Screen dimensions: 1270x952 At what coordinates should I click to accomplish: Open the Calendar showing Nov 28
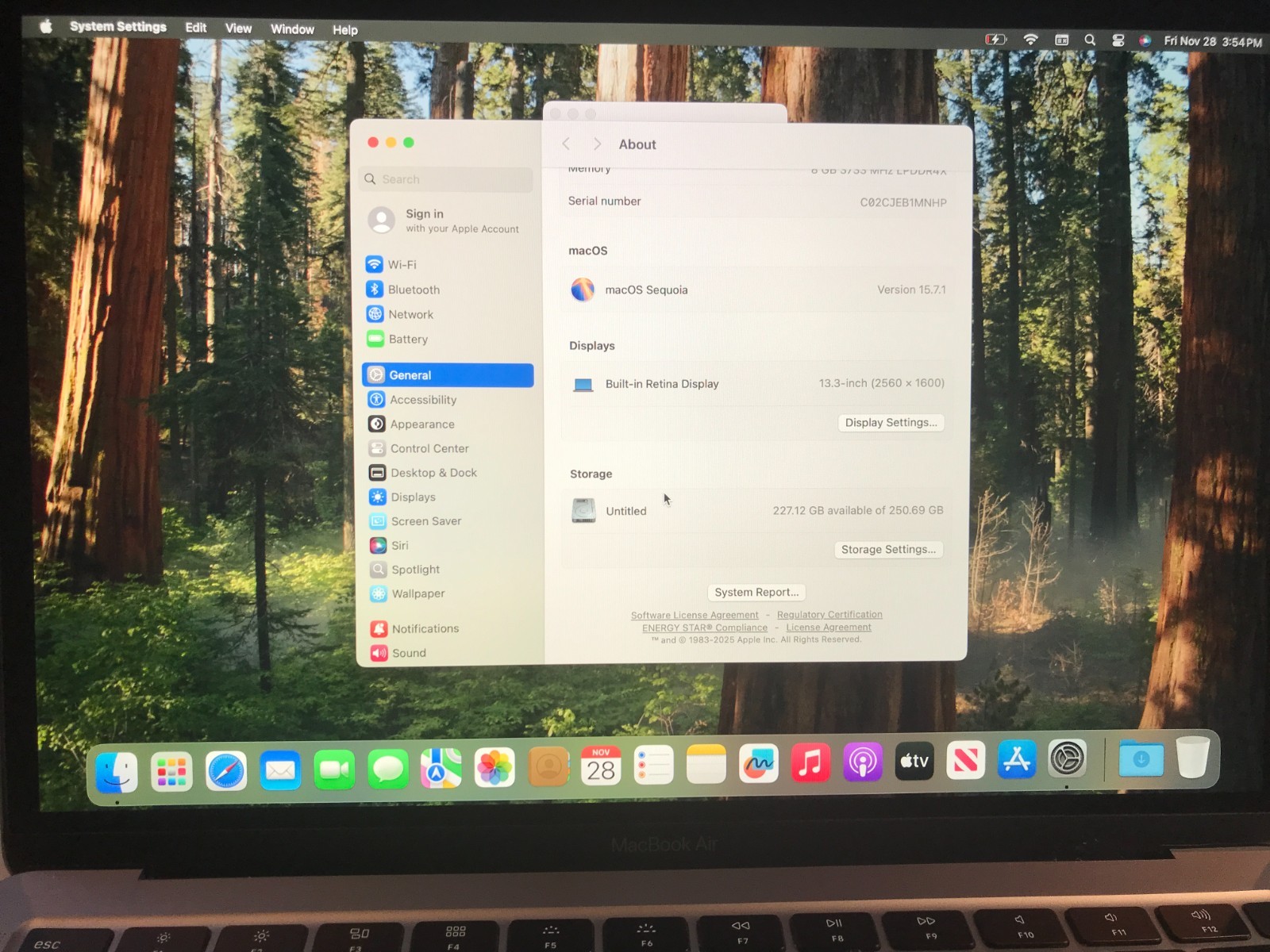(x=601, y=766)
